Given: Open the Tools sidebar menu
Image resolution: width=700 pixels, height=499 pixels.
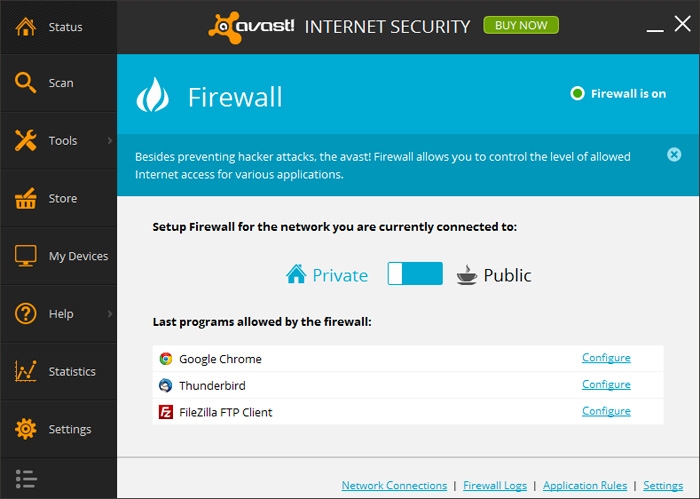Looking at the screenshot, I should coord(62,141).
